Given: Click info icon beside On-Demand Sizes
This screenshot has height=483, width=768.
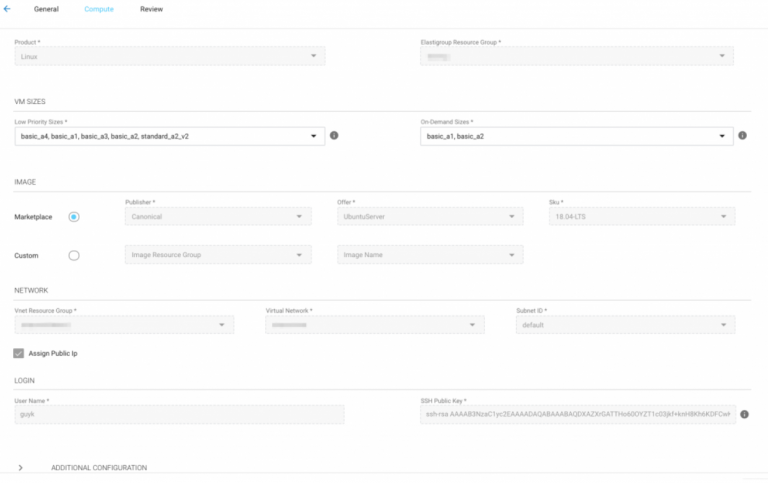Looking at the screenshot, I should tap(742, 135).
